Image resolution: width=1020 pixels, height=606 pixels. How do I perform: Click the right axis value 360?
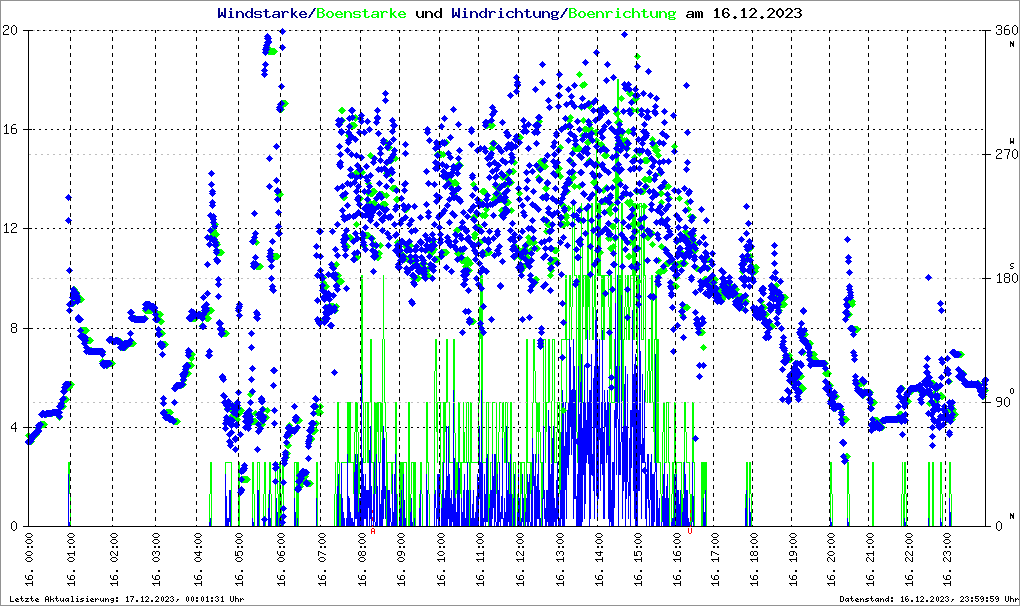point(1006,30)
